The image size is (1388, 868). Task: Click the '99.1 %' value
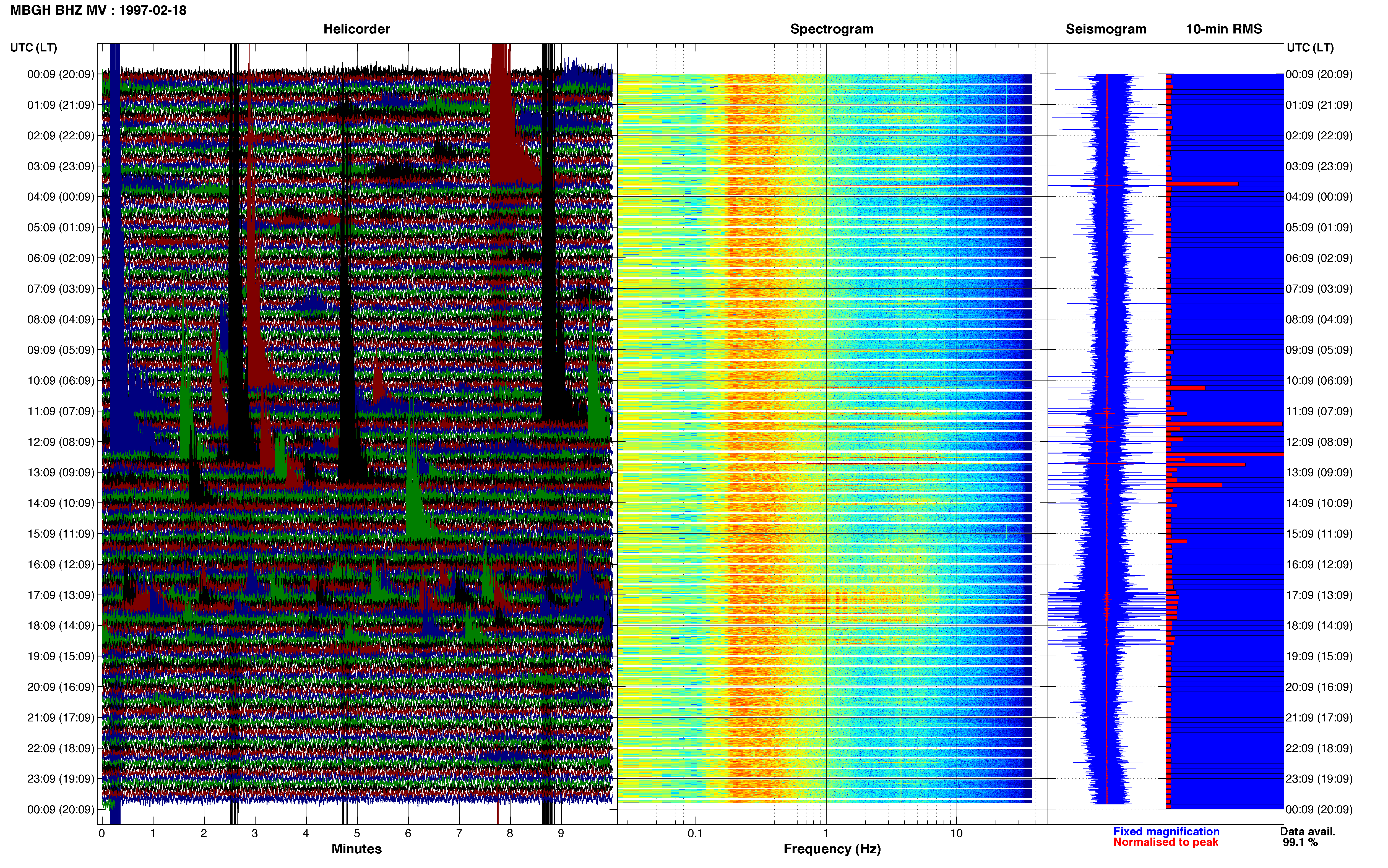[1300, 842]
